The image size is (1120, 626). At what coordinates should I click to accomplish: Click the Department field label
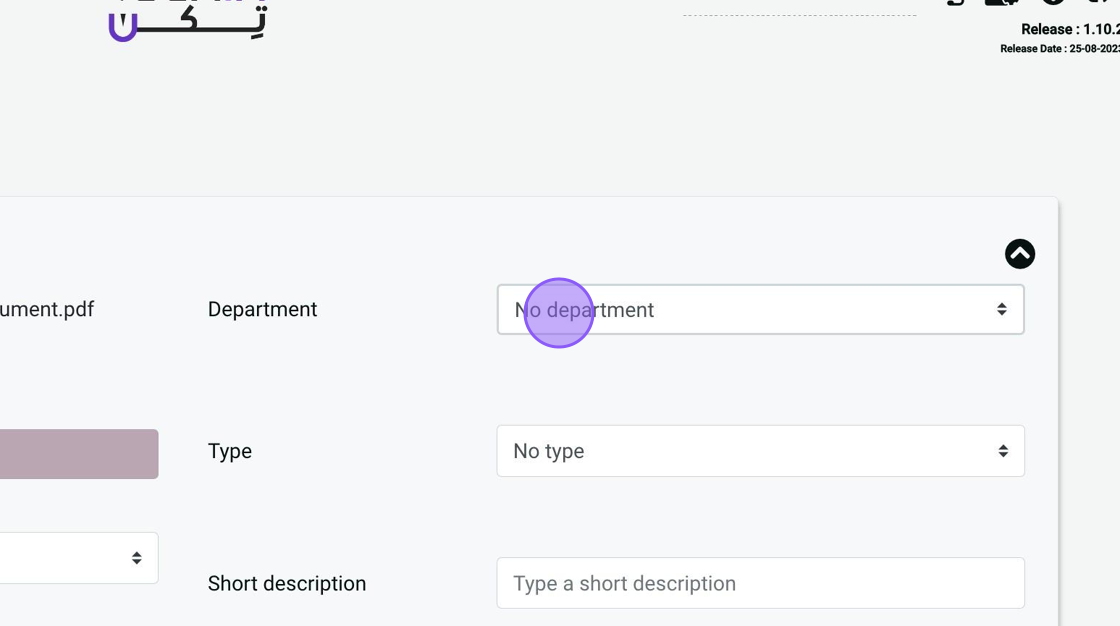tap(262, 310)
